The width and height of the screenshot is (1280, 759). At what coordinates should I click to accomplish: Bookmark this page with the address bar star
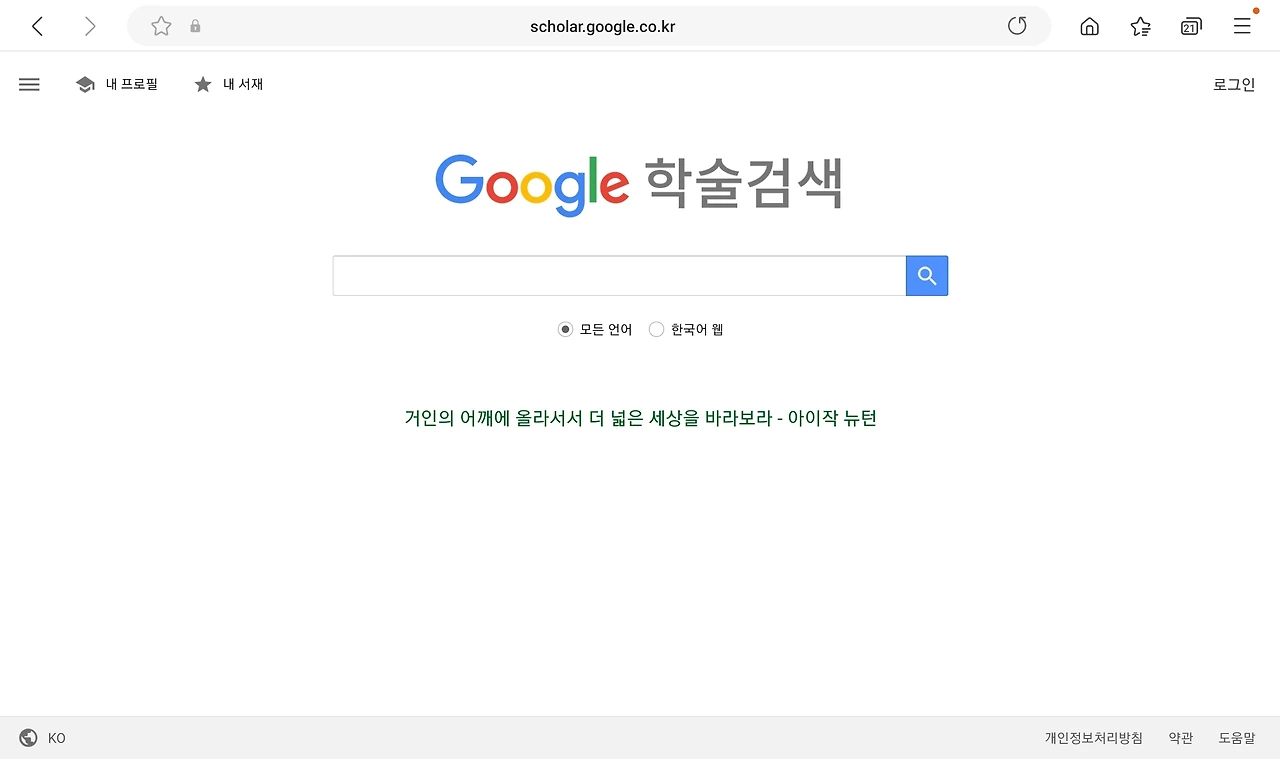click(x=161, y=26)
